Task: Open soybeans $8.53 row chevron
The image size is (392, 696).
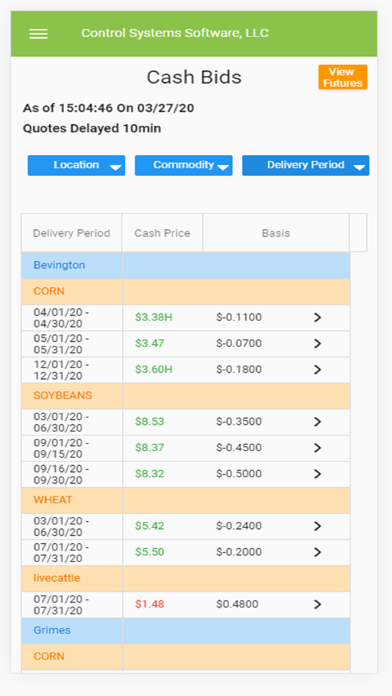Action: pyautogui.click(x=317, y=422)
